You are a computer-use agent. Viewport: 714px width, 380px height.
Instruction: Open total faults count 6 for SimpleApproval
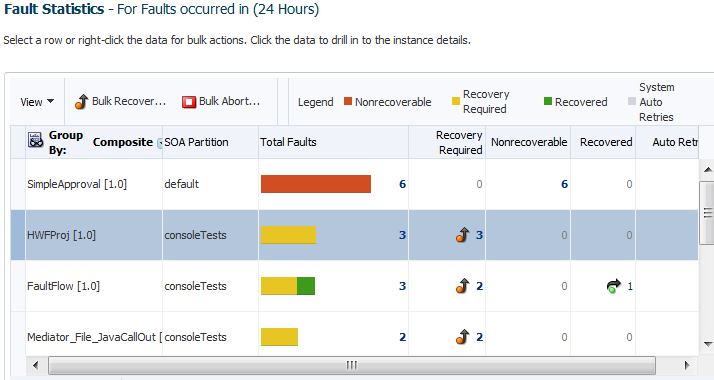pyautogui.click(x=402, y=184)
